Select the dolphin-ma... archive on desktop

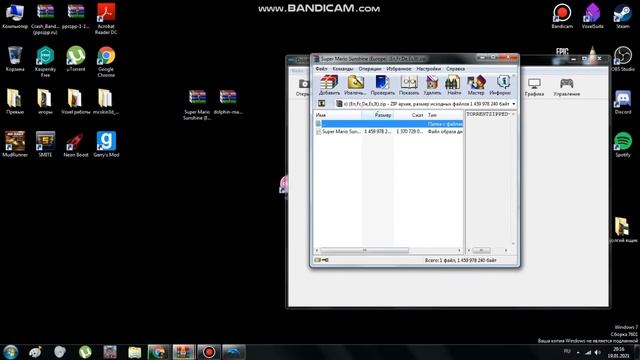click(228, 102)
